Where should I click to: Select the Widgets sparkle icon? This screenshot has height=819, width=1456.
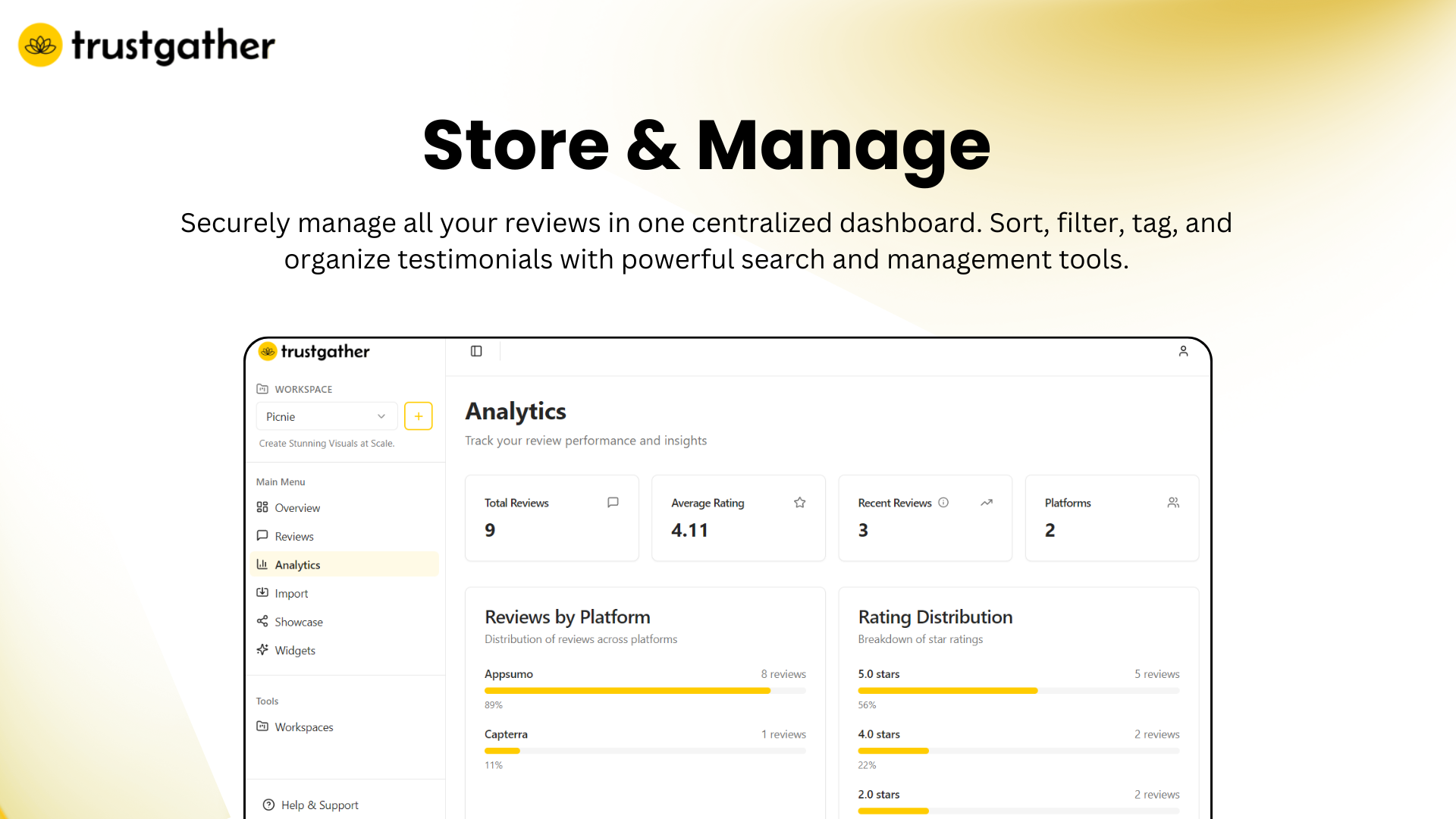tap(262, 650)
